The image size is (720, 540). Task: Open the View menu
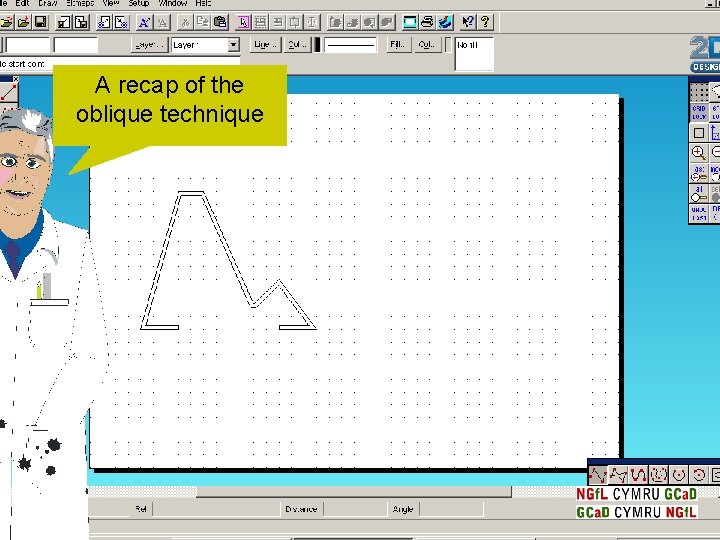[x=111, y=3]
